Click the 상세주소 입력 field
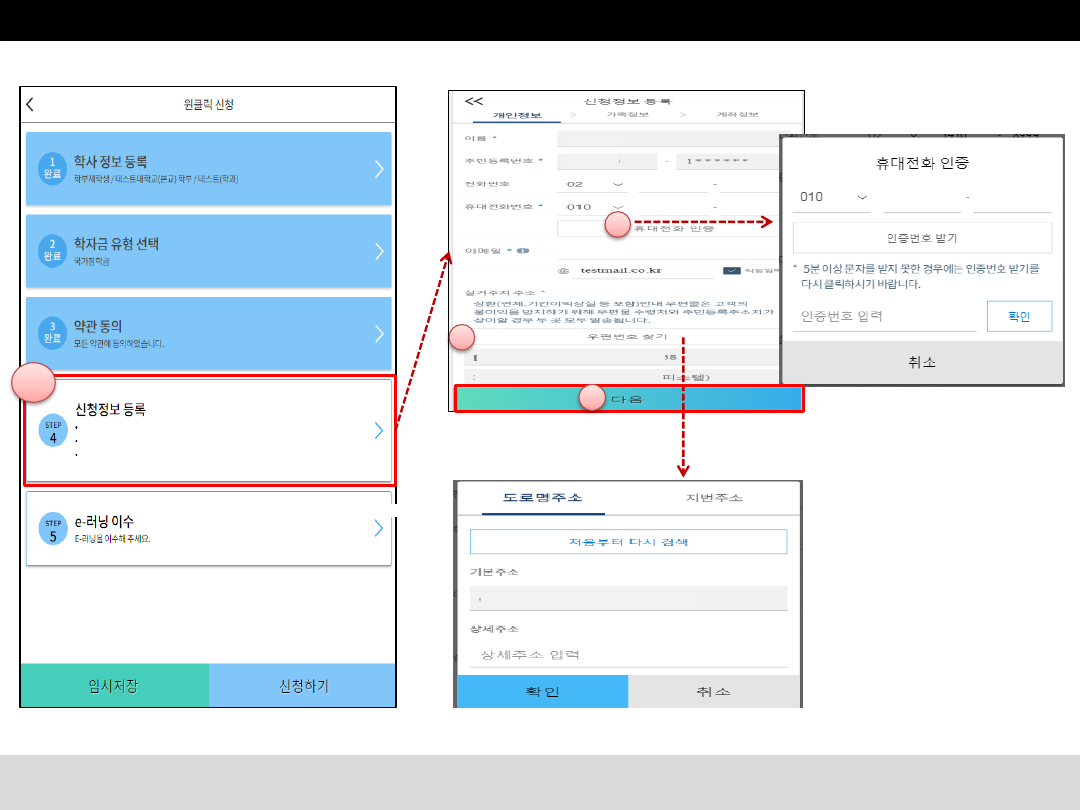 point(627,655)
